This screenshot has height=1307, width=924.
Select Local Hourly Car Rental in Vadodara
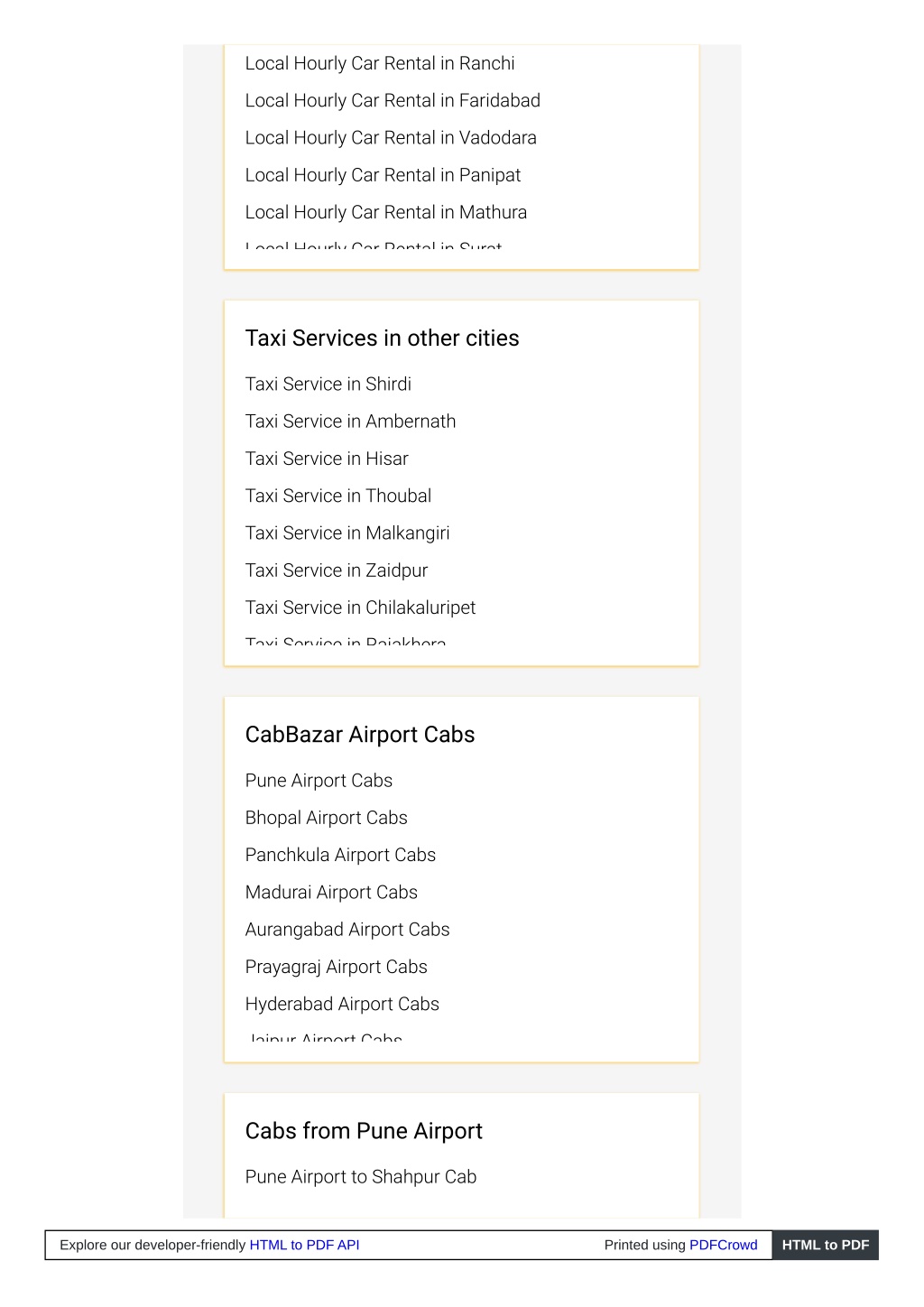pyautogui.click(x=391, y=138)
